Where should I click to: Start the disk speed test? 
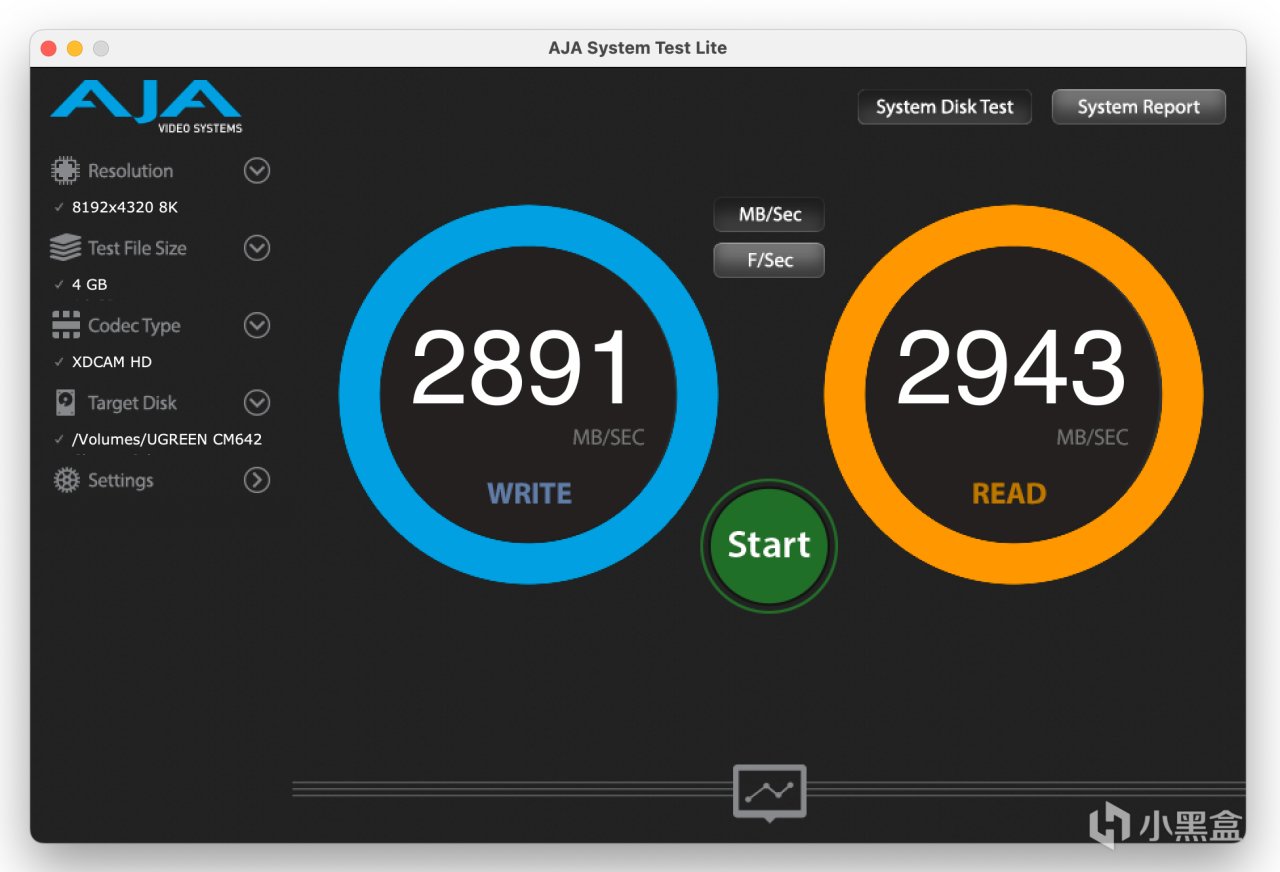[769, 545]
